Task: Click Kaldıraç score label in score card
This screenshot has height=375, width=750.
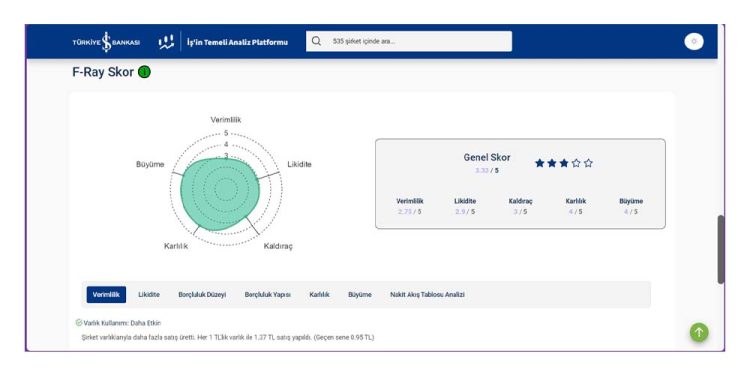Action: tap(520, 201)
